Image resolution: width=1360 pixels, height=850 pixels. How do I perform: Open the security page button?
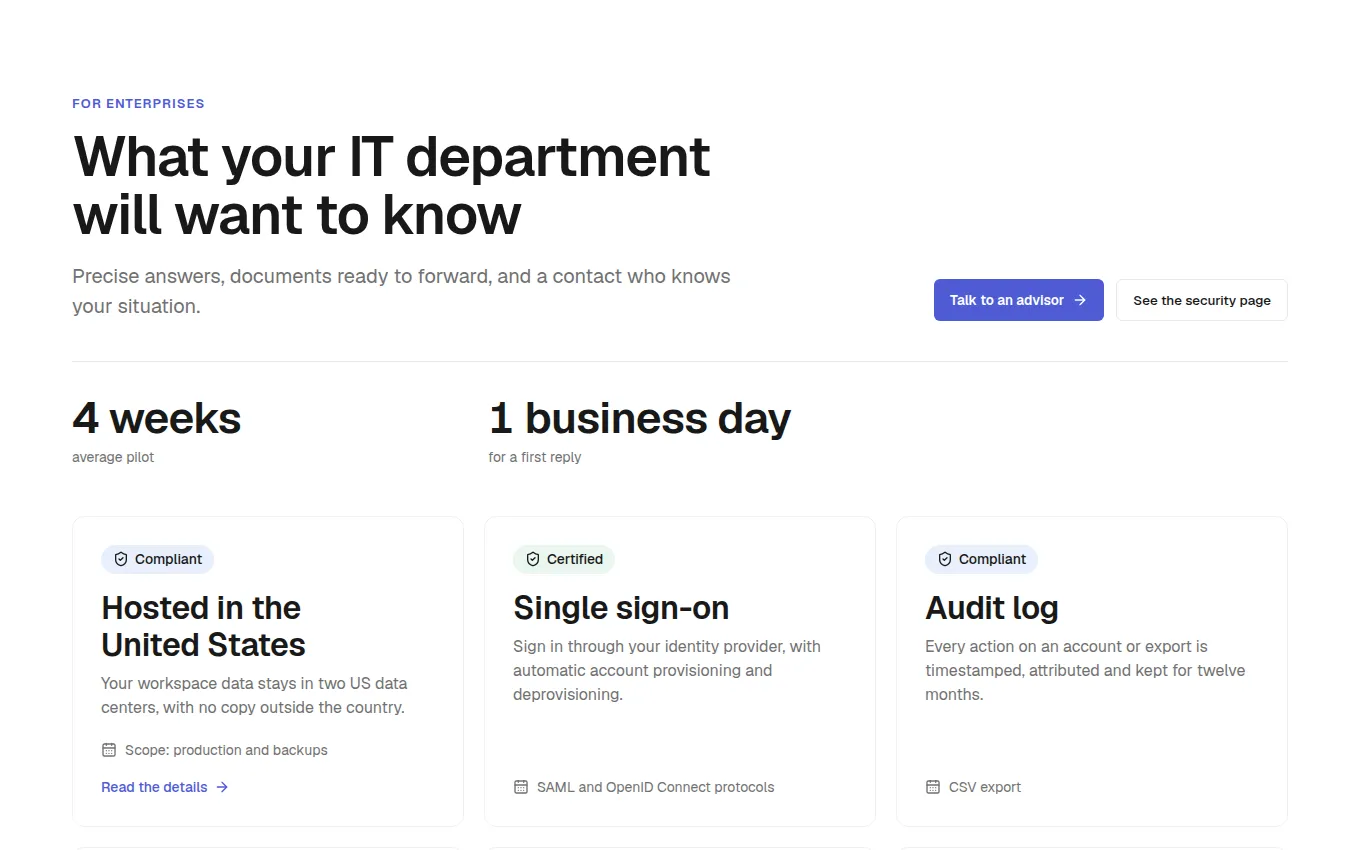pyautogui.click(x=1202, y=300)
